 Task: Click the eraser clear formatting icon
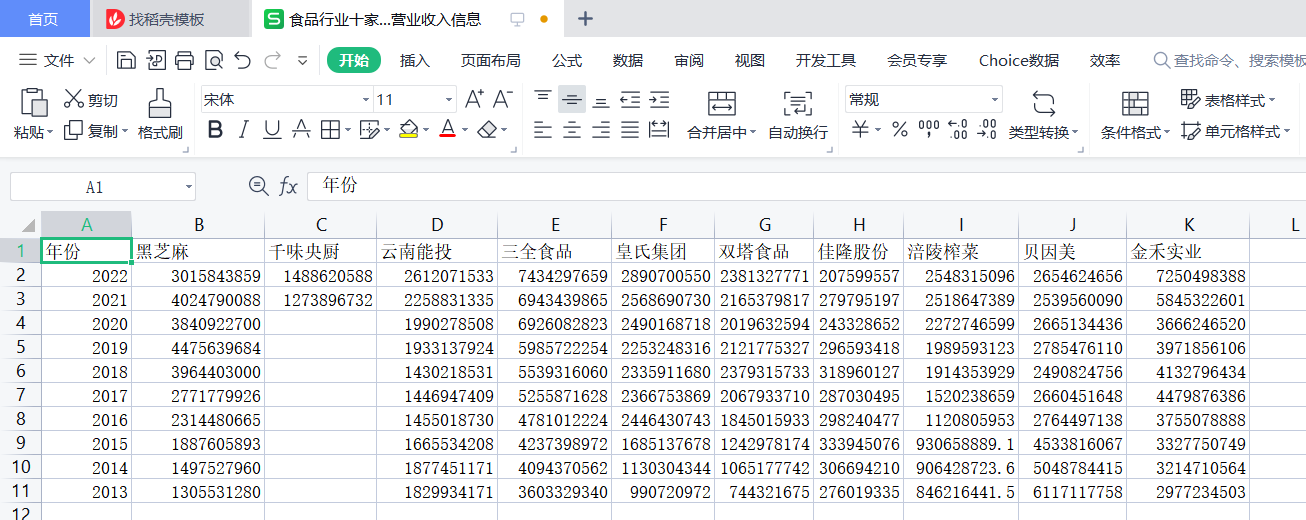(487, 130)
